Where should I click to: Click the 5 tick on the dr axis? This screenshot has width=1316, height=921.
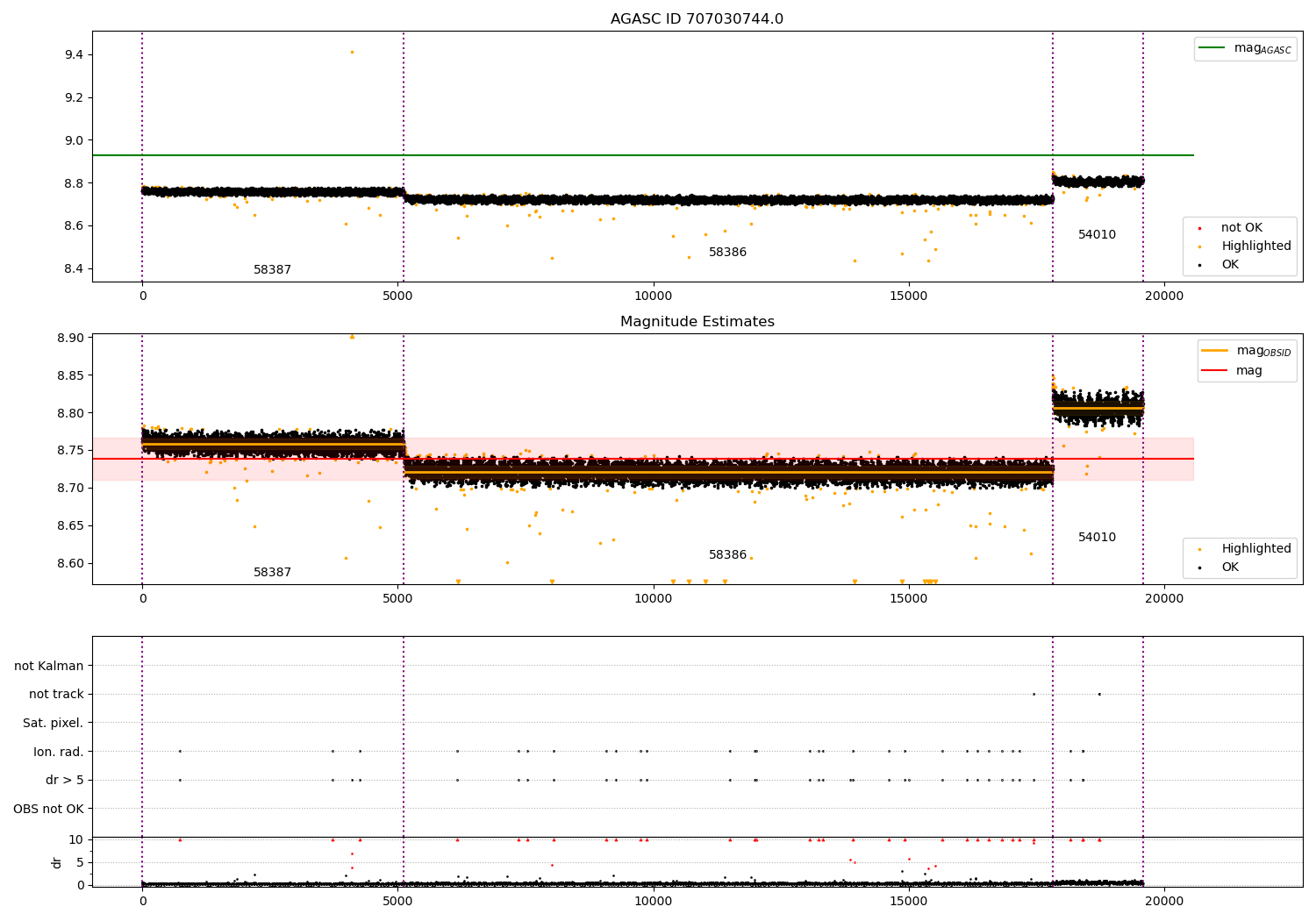80,863
